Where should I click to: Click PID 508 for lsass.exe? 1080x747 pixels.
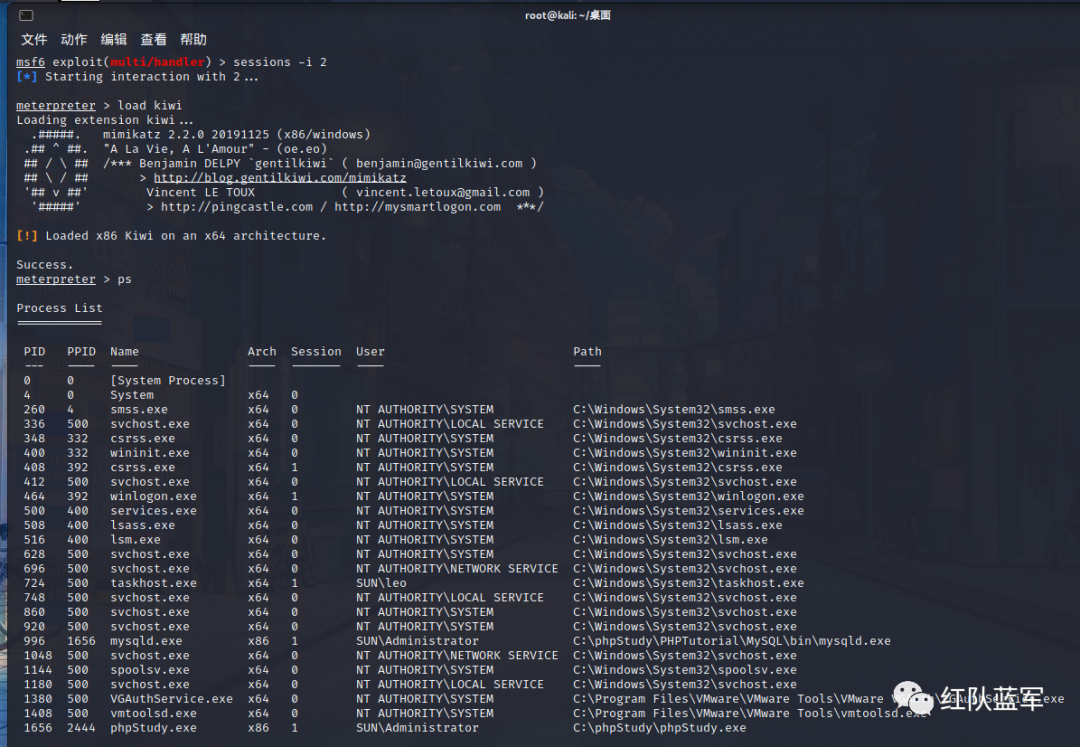pos(34,525)
